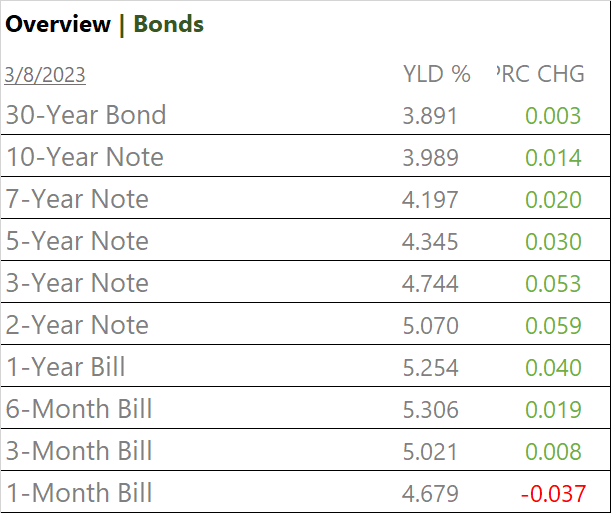Open the Overview heading link
The height and width of the screenshot is (513, 611).
[x=58, y=24]
